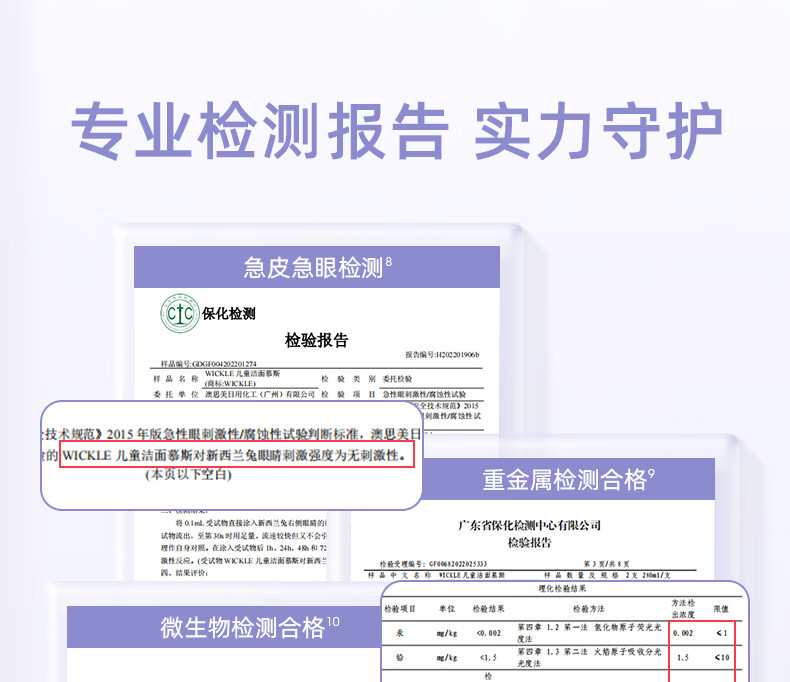
Task: Click mg/kg unit in the 汞 row
Action: tap(446, 633)
